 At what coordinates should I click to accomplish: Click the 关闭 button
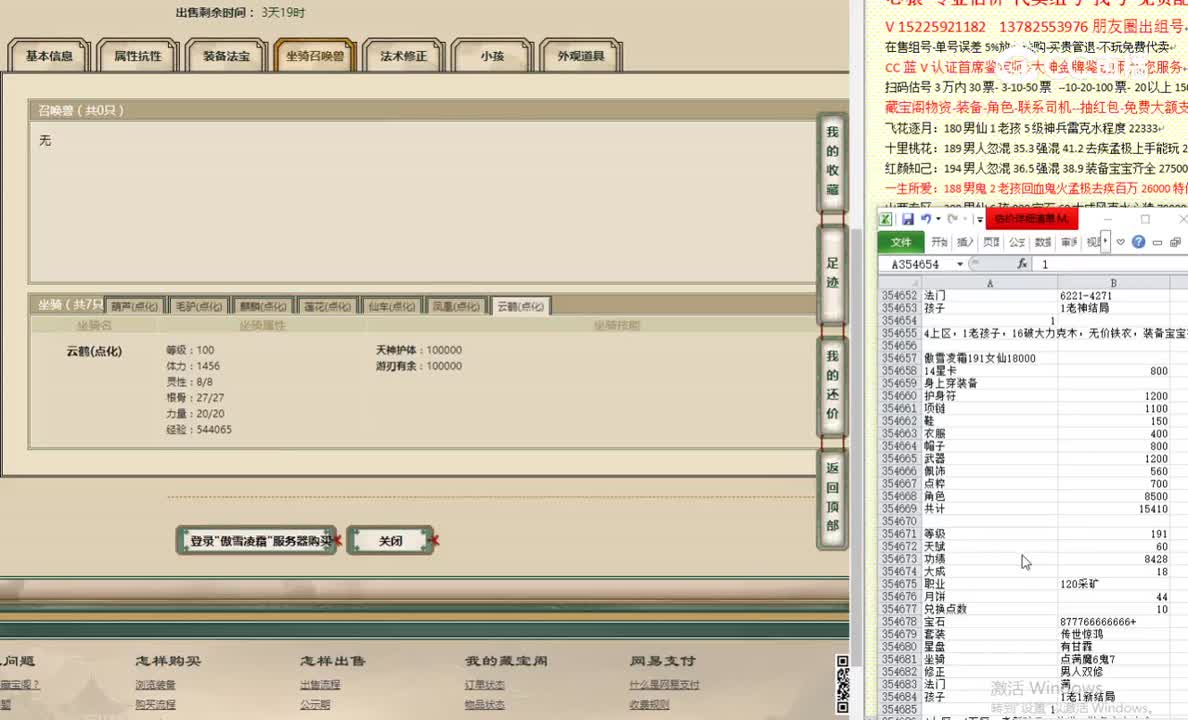coord(390,540)
